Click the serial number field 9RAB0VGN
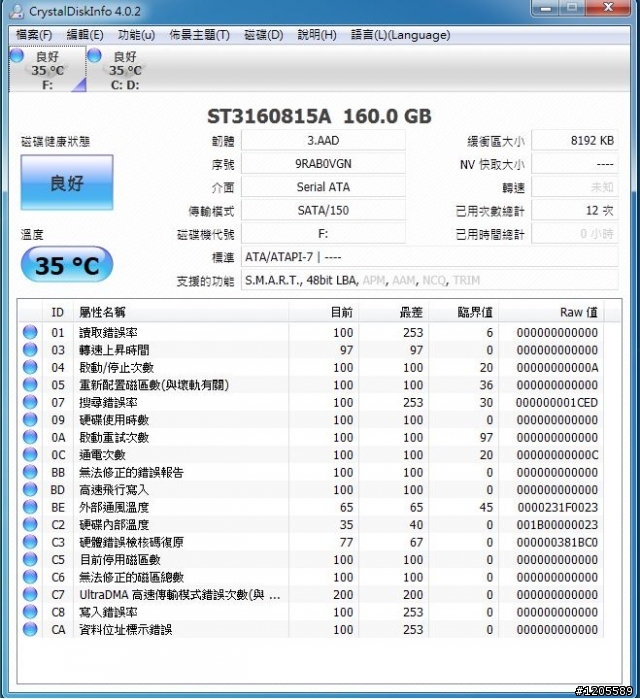Image resolution: width=640 pixels, height=699 pixels. [323, 164]
